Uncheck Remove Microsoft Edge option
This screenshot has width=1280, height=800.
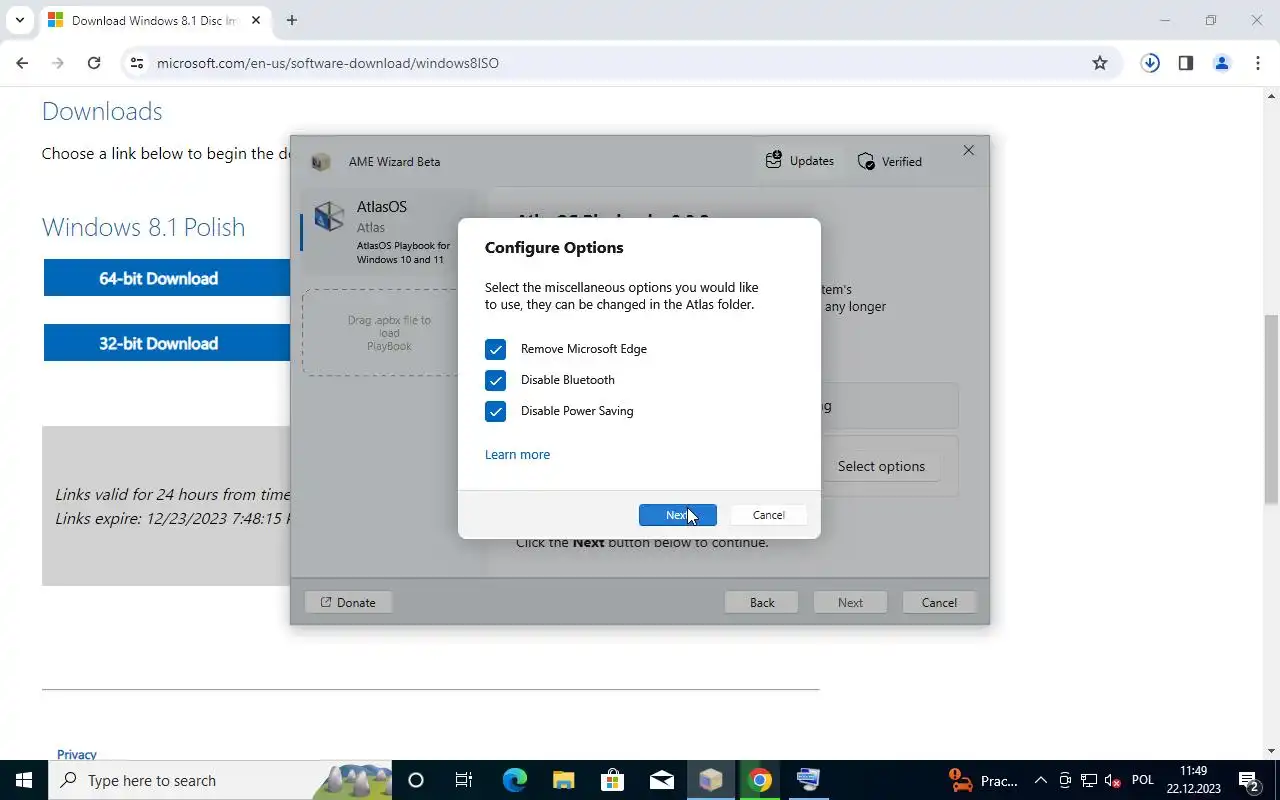[495, 349]
